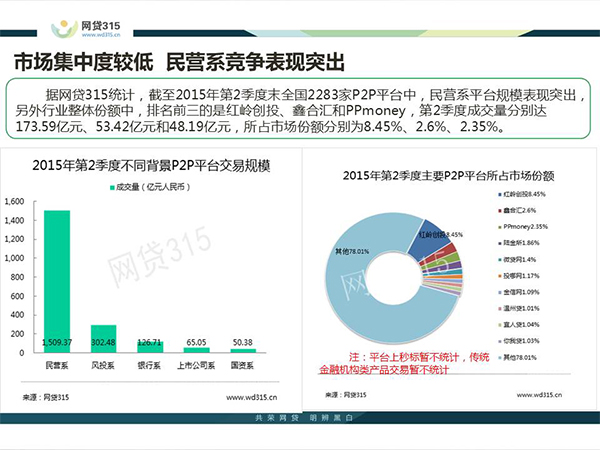Click the 网贷315 logo in the header
The width and height of the screenshot is (600, 450).
coord(86,29)
